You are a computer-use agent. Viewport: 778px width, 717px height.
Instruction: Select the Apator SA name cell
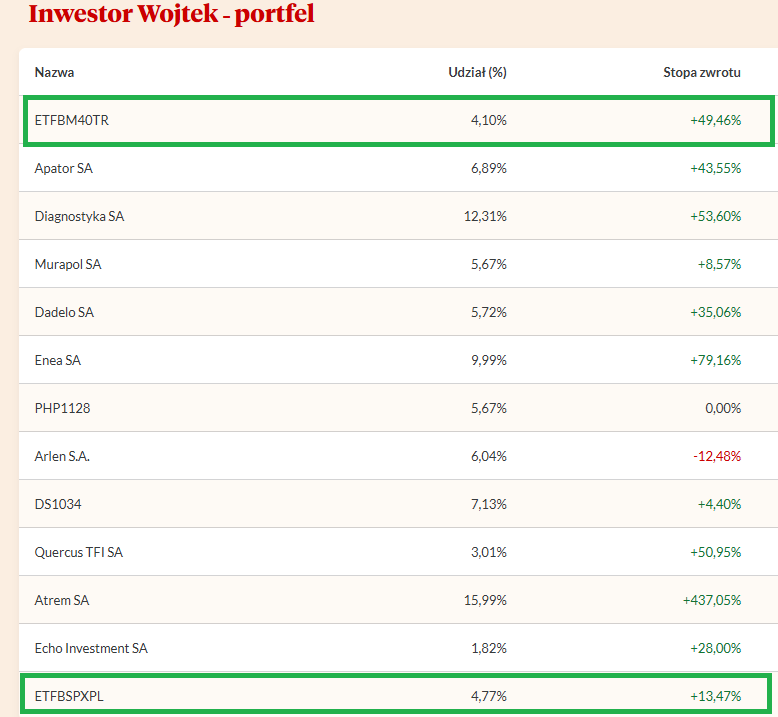point(64,169)
